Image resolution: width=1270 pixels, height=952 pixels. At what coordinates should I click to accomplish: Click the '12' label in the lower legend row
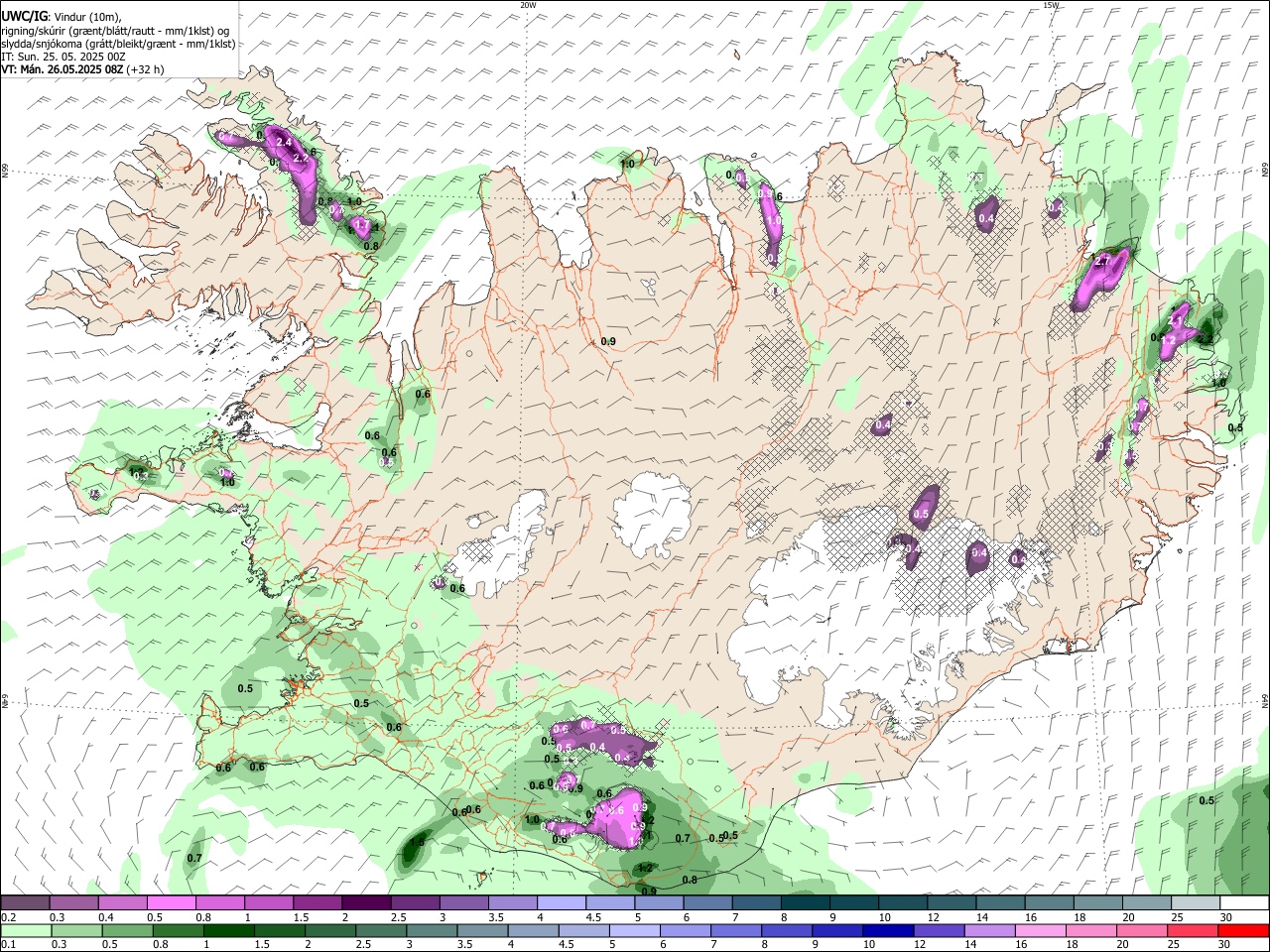(x=921, y=945)
